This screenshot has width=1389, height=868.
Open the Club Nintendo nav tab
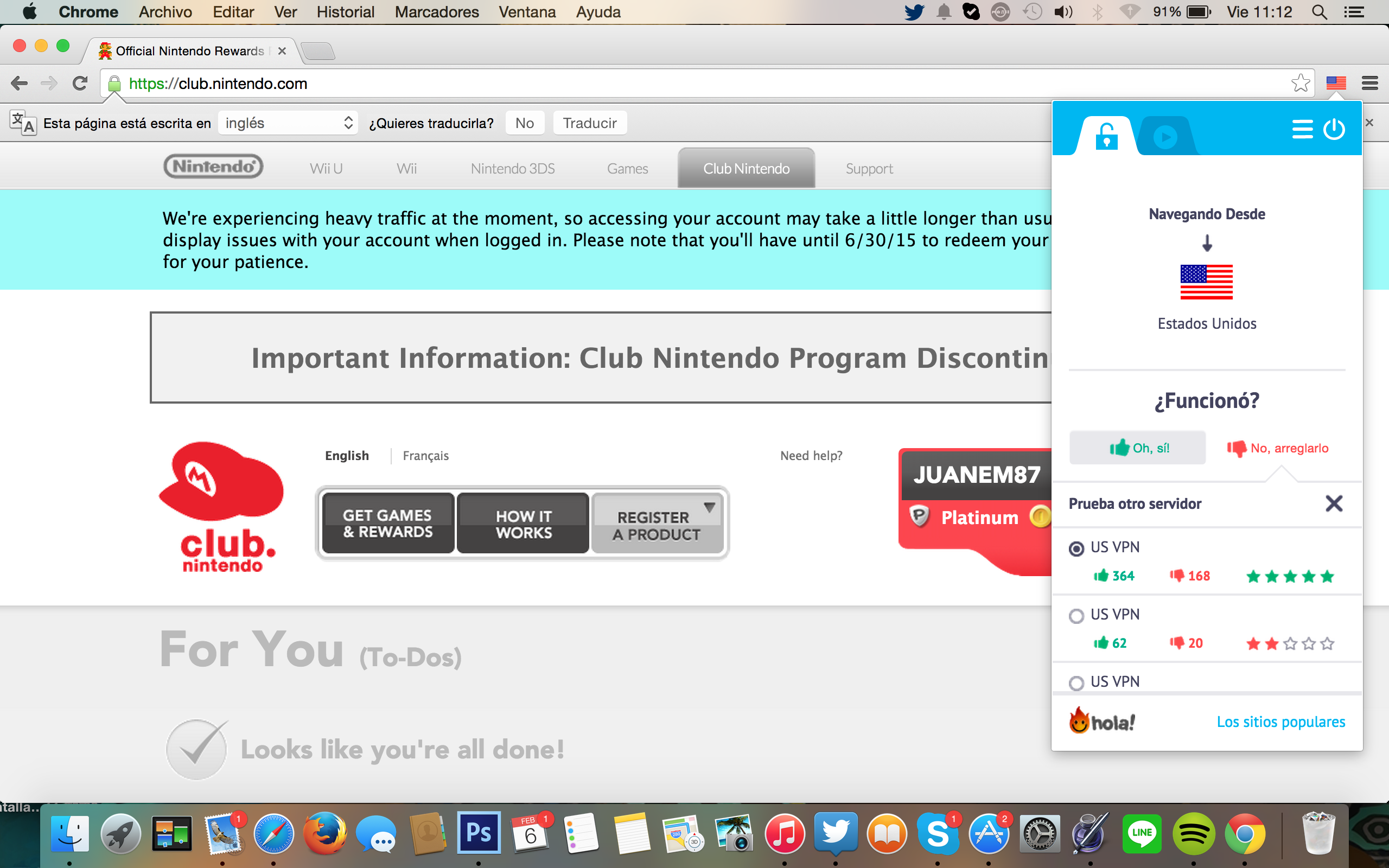(x=746, y=168)
